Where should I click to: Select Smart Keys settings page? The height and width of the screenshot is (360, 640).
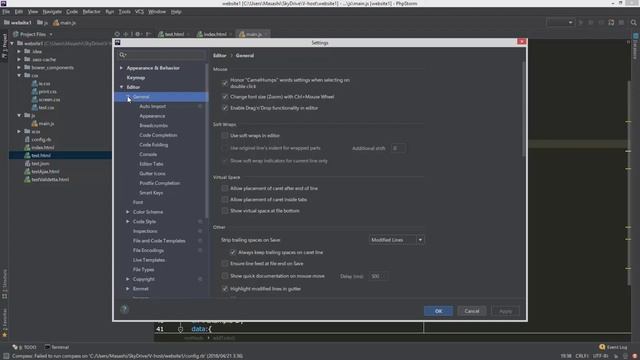(151, 193)
